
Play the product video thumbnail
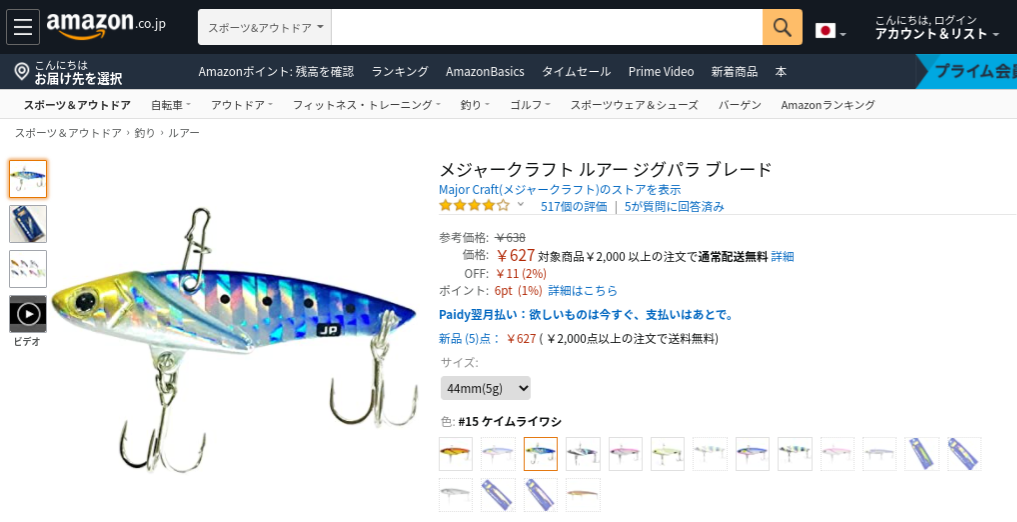click(28, 314)
